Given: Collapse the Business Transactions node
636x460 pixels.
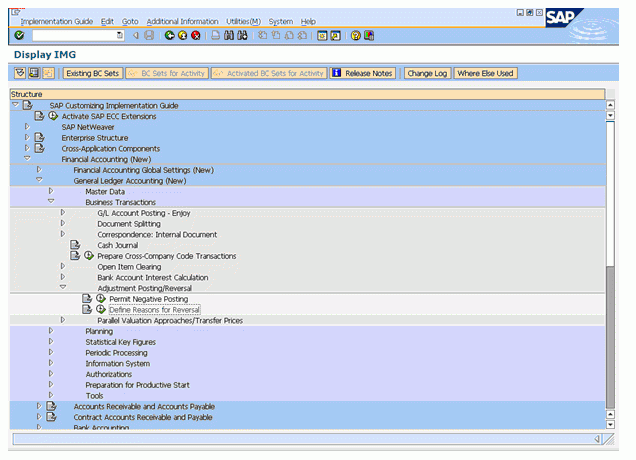Looking at the screenshot, I should (51, 201).
